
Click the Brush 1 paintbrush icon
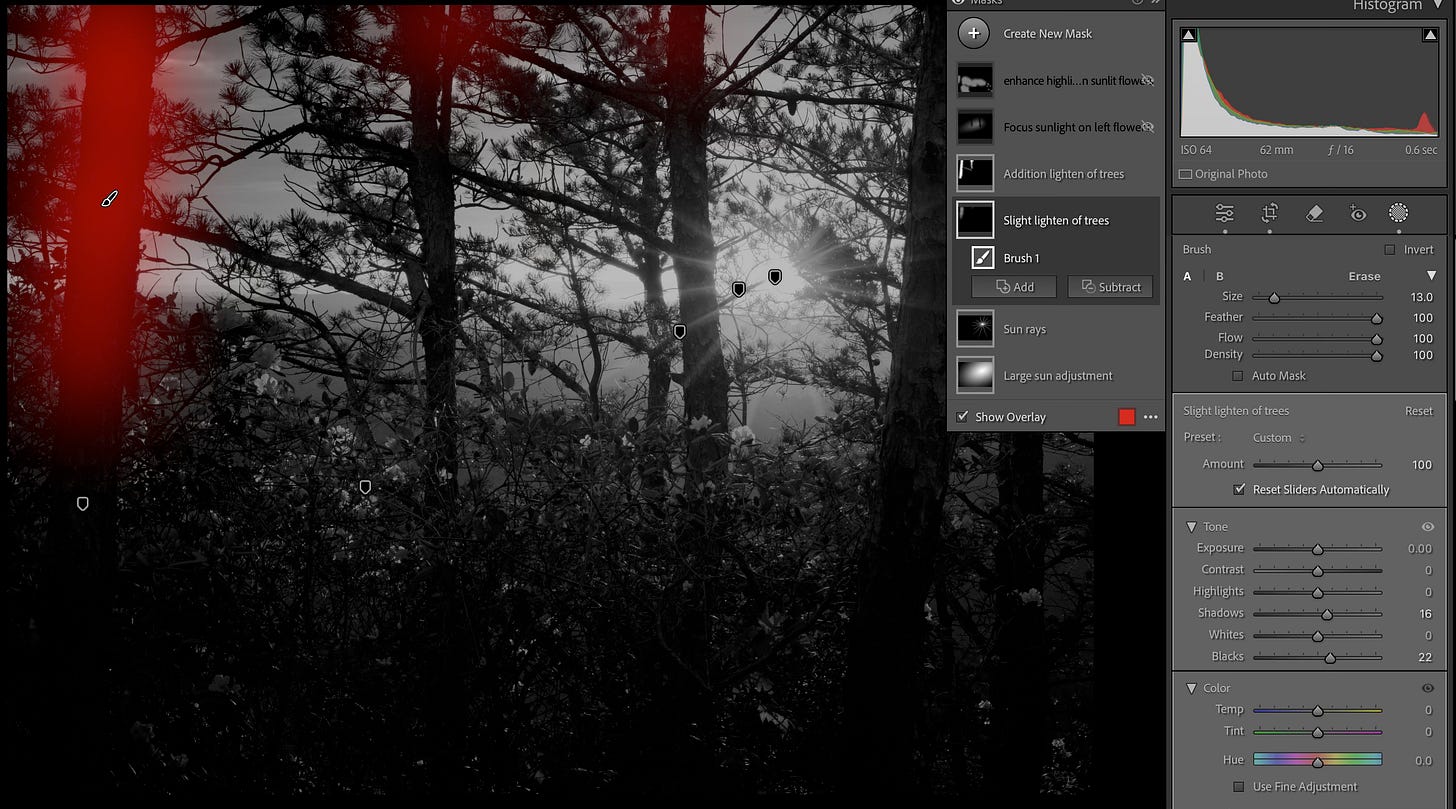[982, 258]
